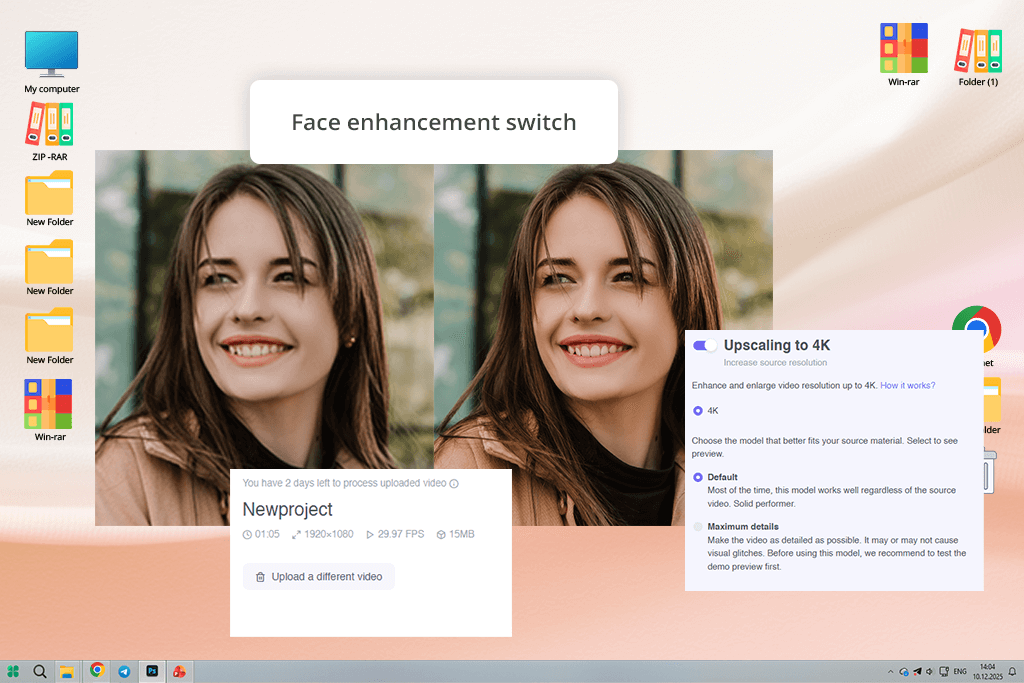Click the You have 2 days left notice
This screenshot has width=1024, height=683.
[344, 483]
